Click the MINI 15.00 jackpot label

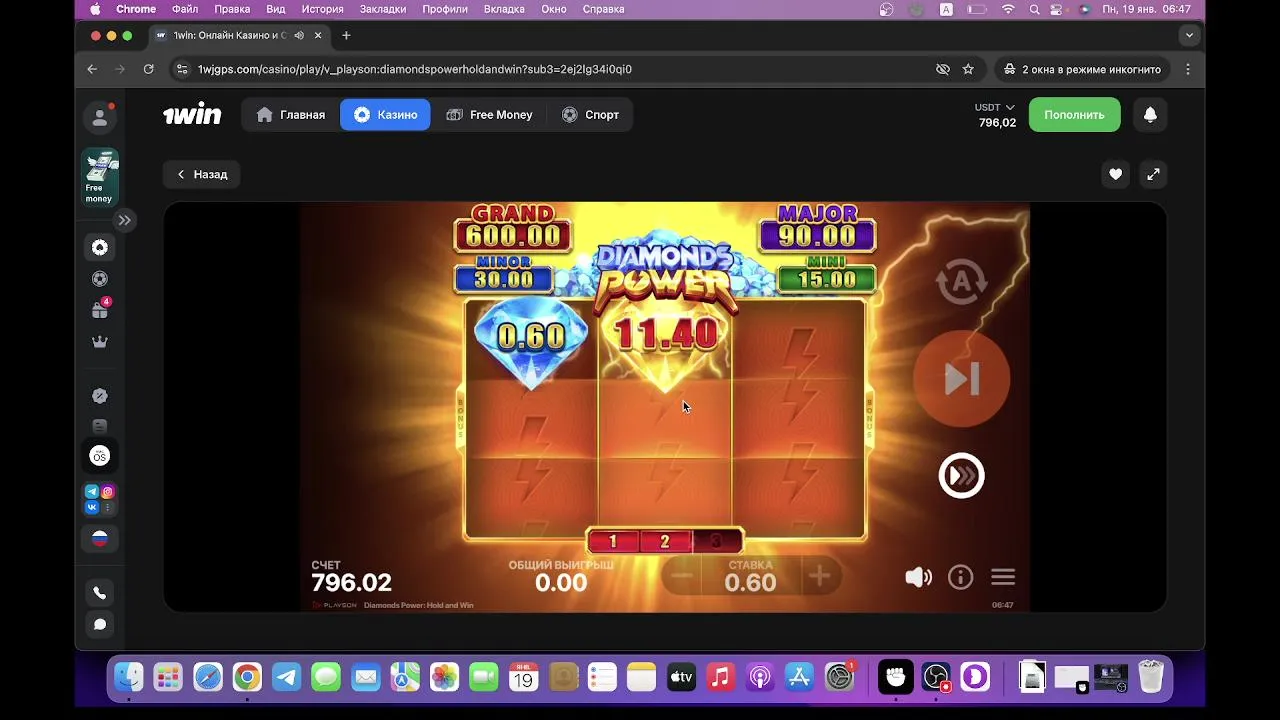click(x=826, y=274)
